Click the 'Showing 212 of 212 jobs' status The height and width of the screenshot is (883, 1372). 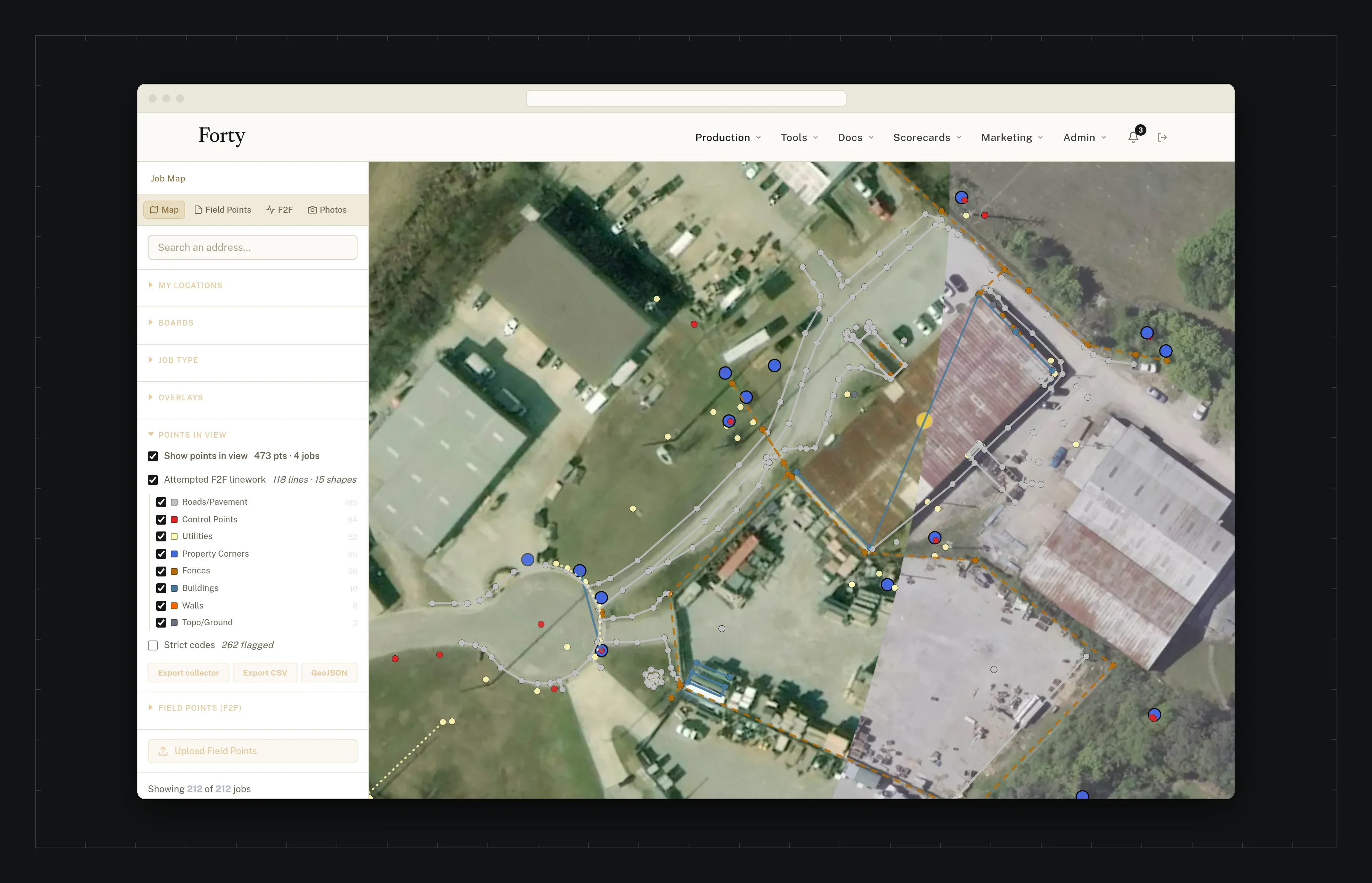coord(199,789)
